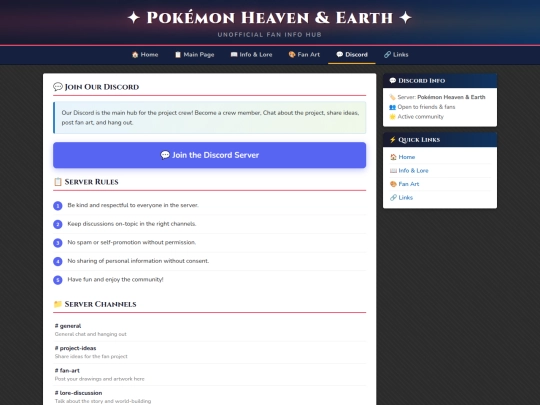540x405 pixels.
Task: Click the house icon in Quick Links
Action: click(x=393, y=157)
